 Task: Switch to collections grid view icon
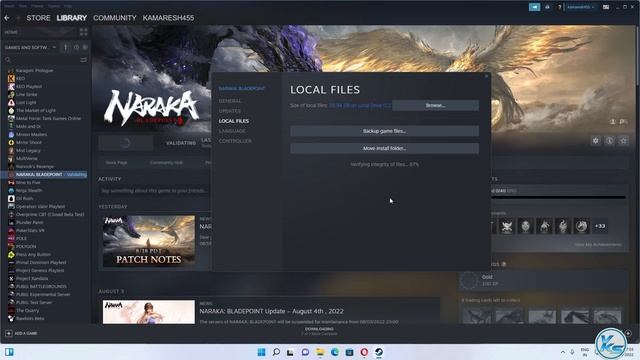click(84, 32)
